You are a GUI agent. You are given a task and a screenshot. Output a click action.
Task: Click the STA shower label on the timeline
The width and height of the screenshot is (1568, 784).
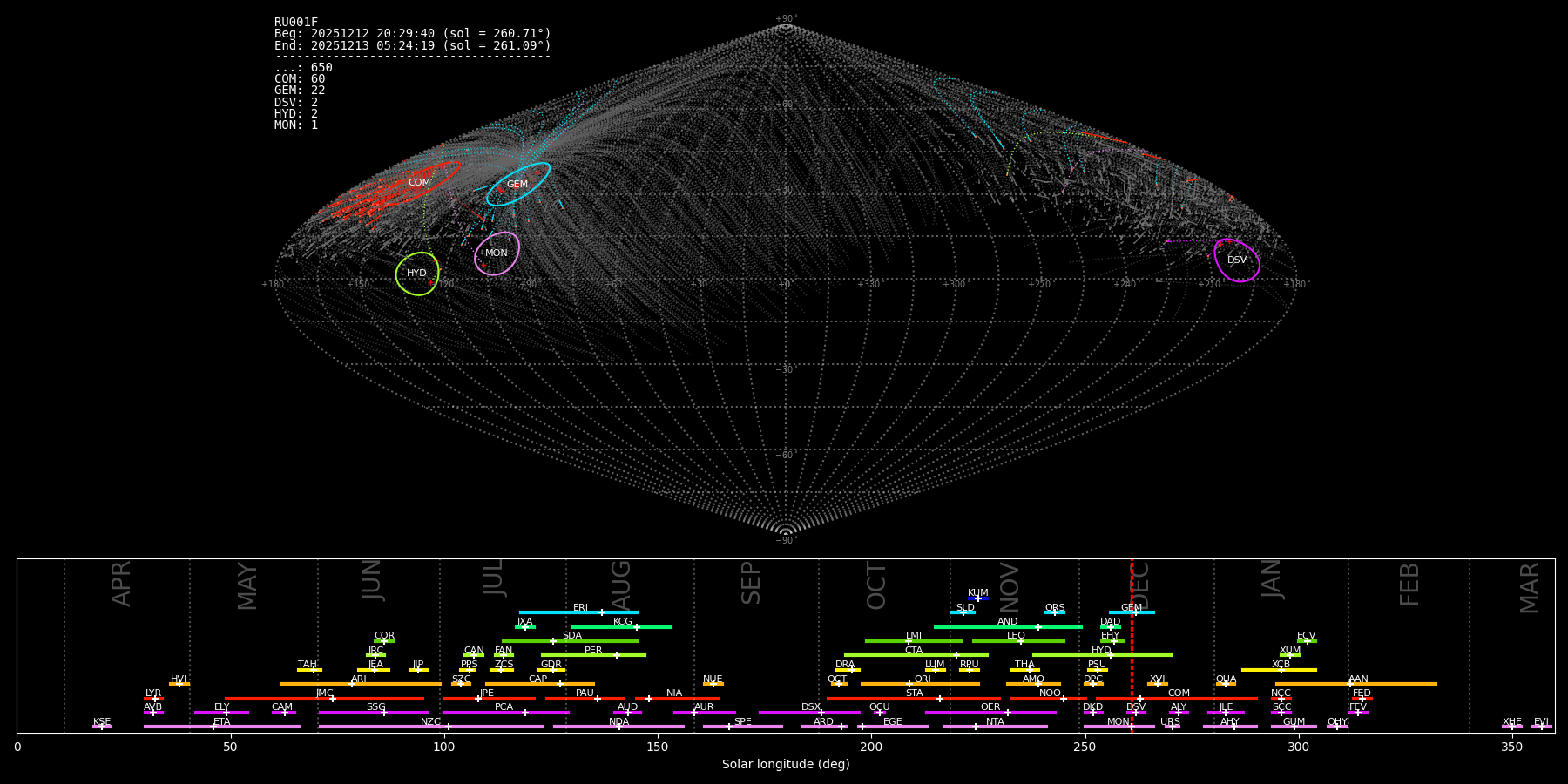[x=915, y=693]
